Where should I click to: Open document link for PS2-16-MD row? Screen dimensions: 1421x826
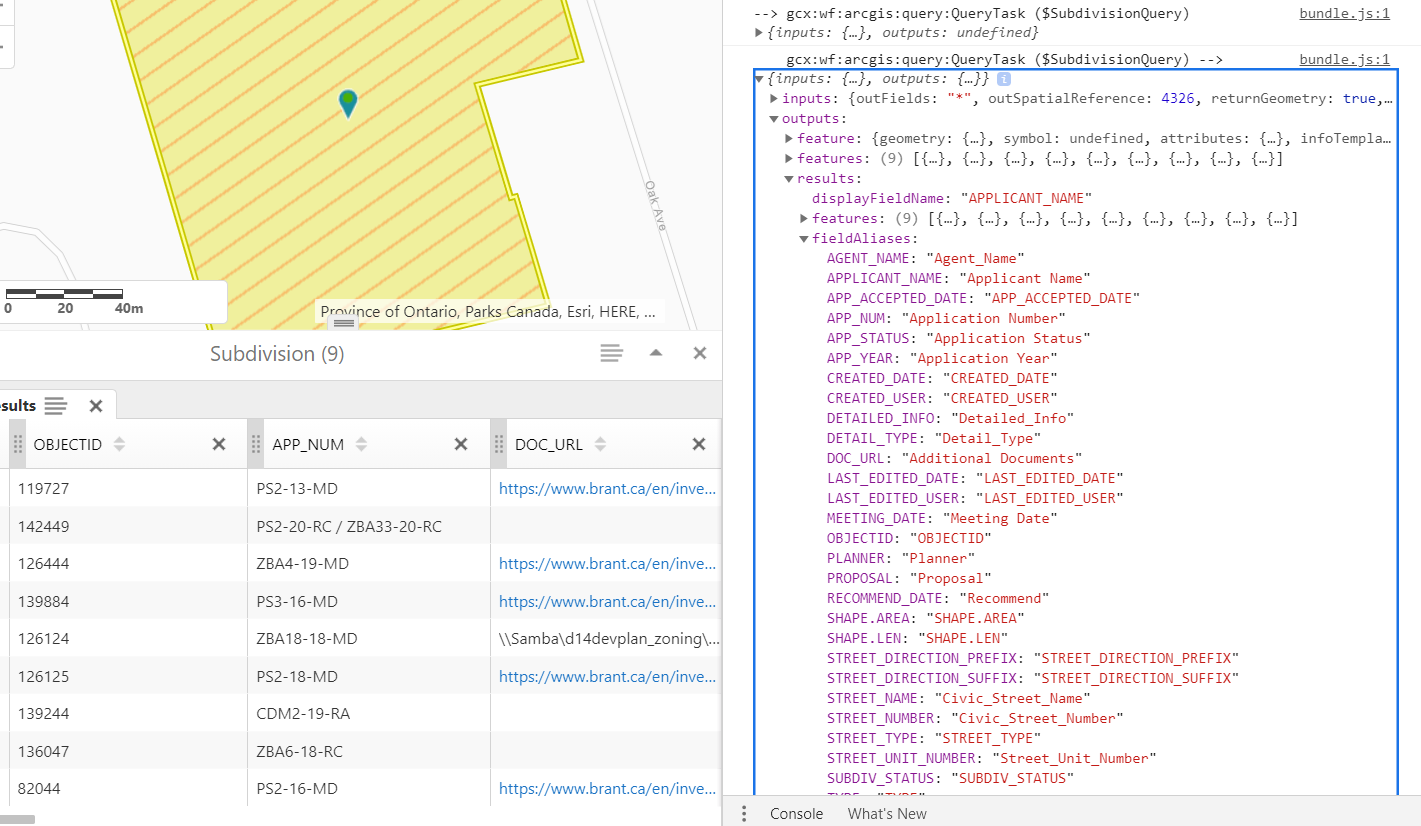point(608,788)
